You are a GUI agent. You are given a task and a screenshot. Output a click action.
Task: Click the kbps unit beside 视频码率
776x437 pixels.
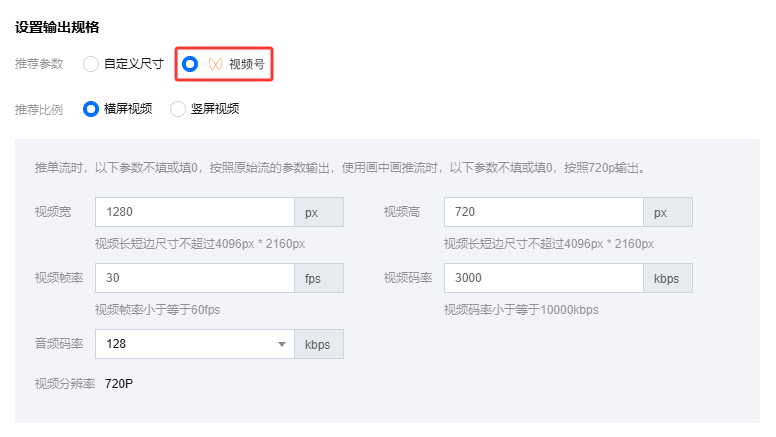[x=667, y=278]
